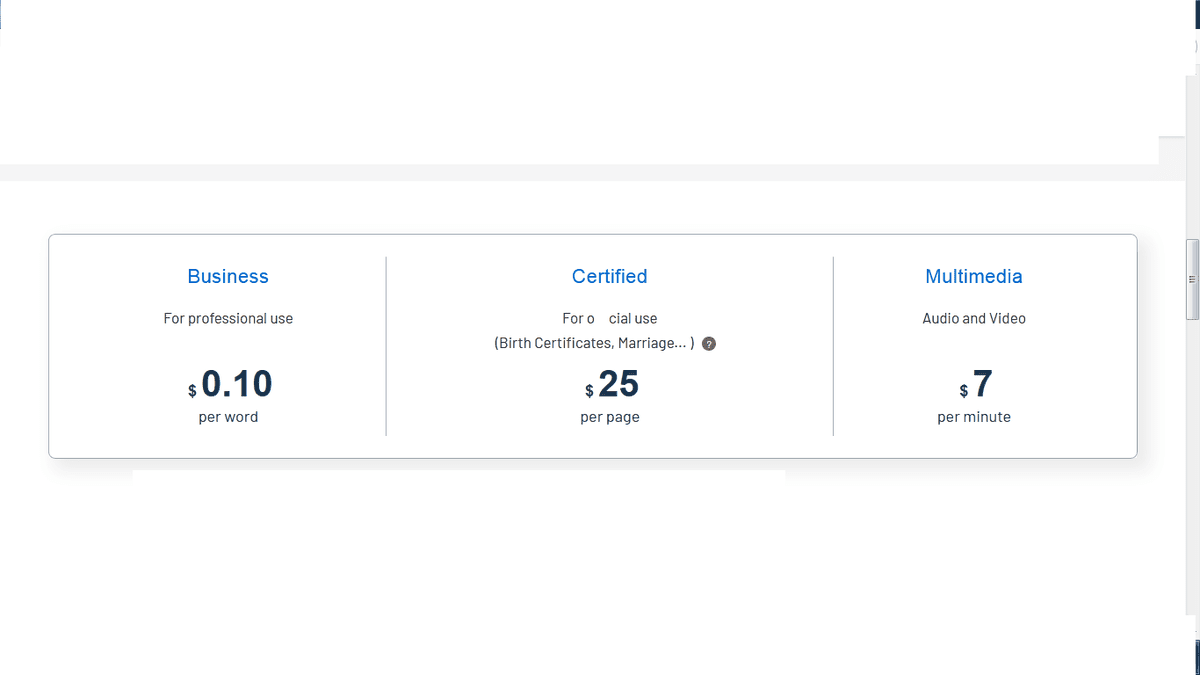Select the Certified translation heading
This screenshot has height=675, width=1200.
click(609, 277)
